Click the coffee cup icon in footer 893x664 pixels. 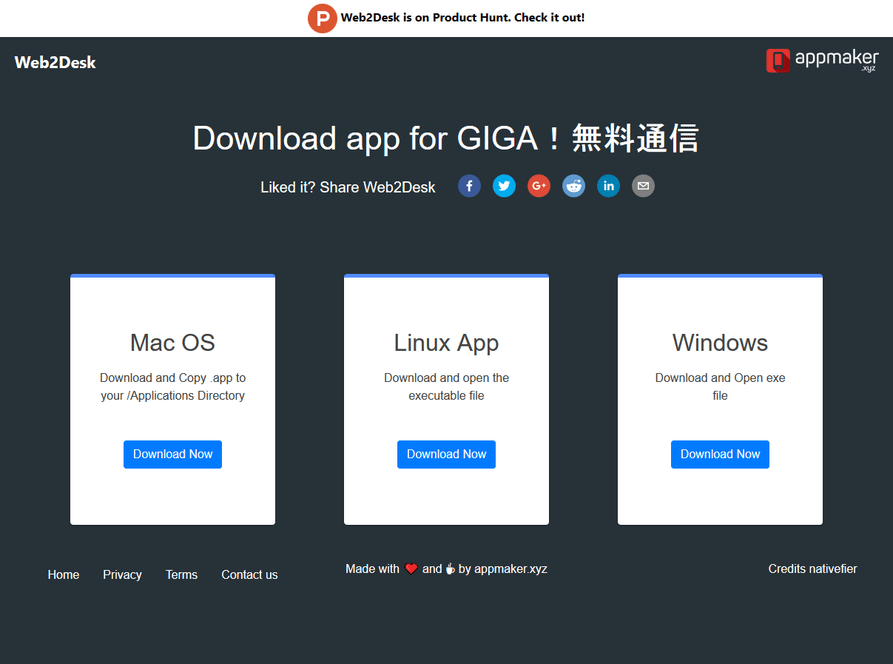[450, 569]
